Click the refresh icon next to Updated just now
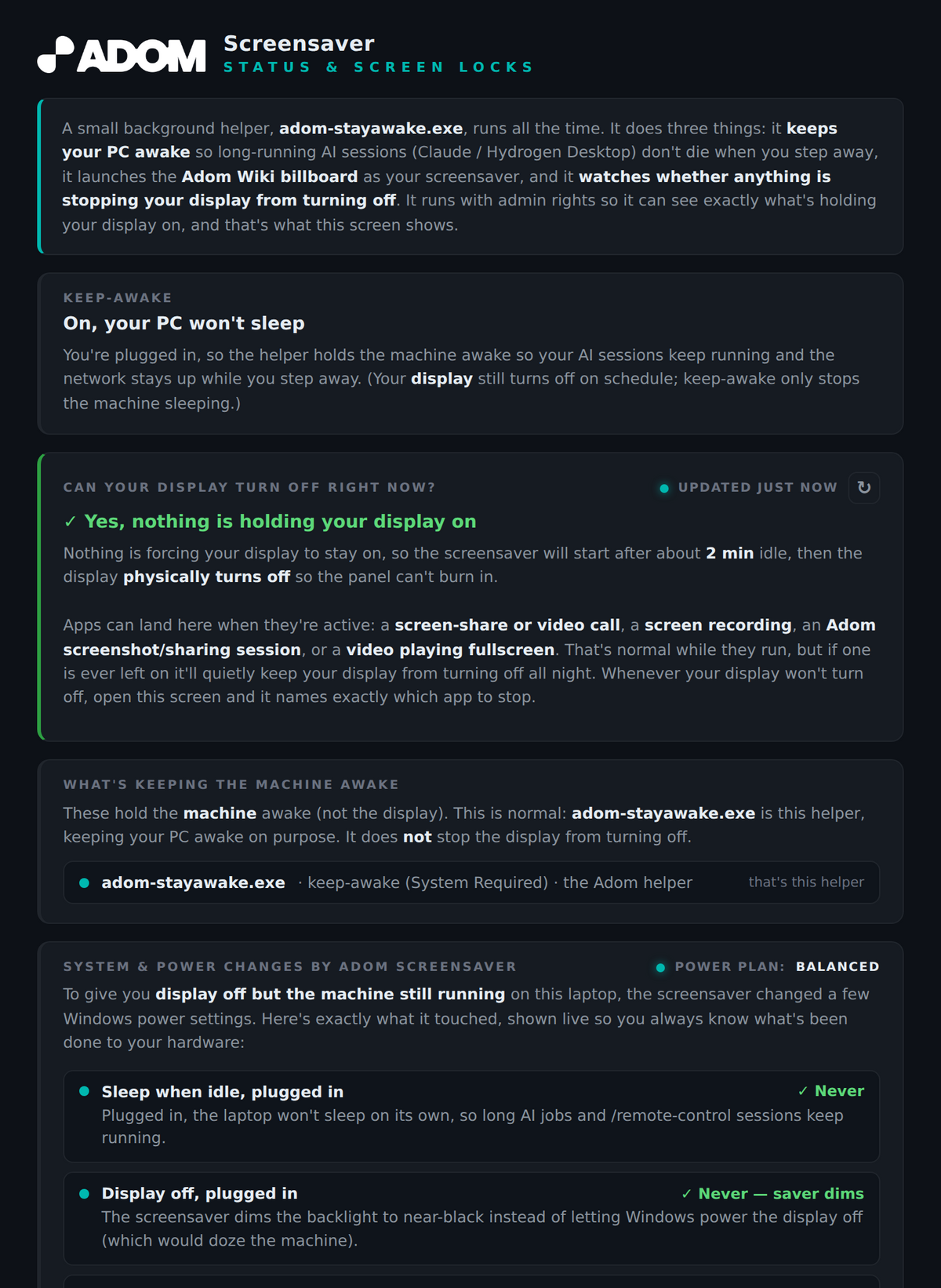This screenshot has width=941, height=1288. coord(864,488)
